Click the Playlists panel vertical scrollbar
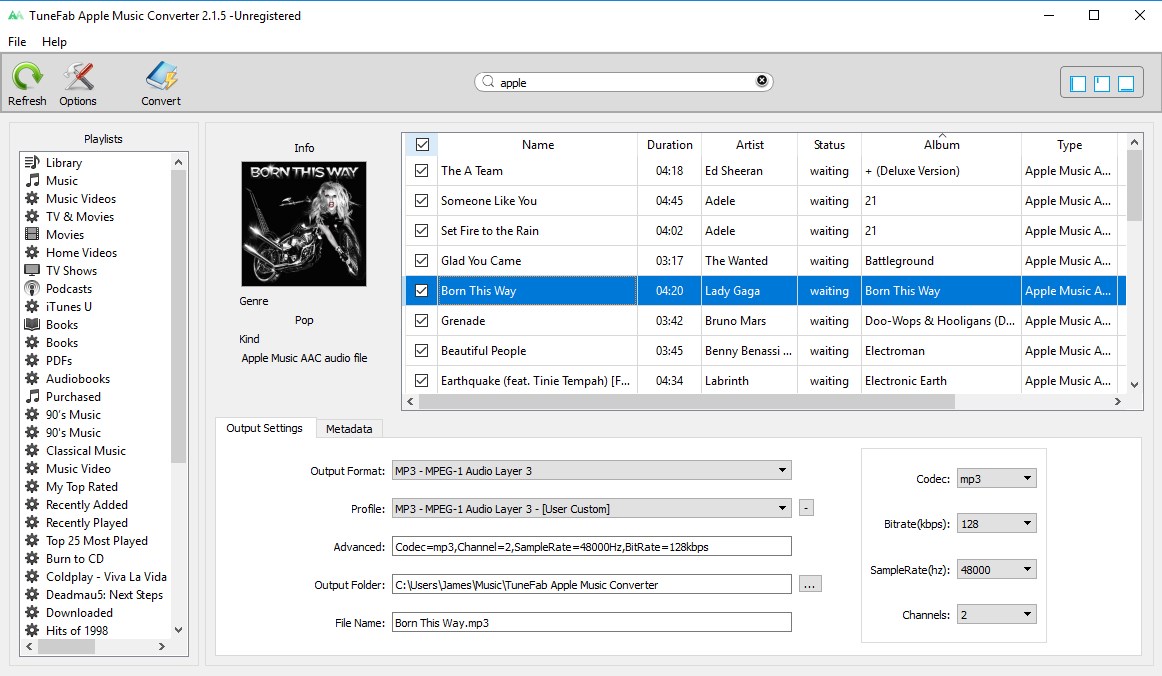 178,317
